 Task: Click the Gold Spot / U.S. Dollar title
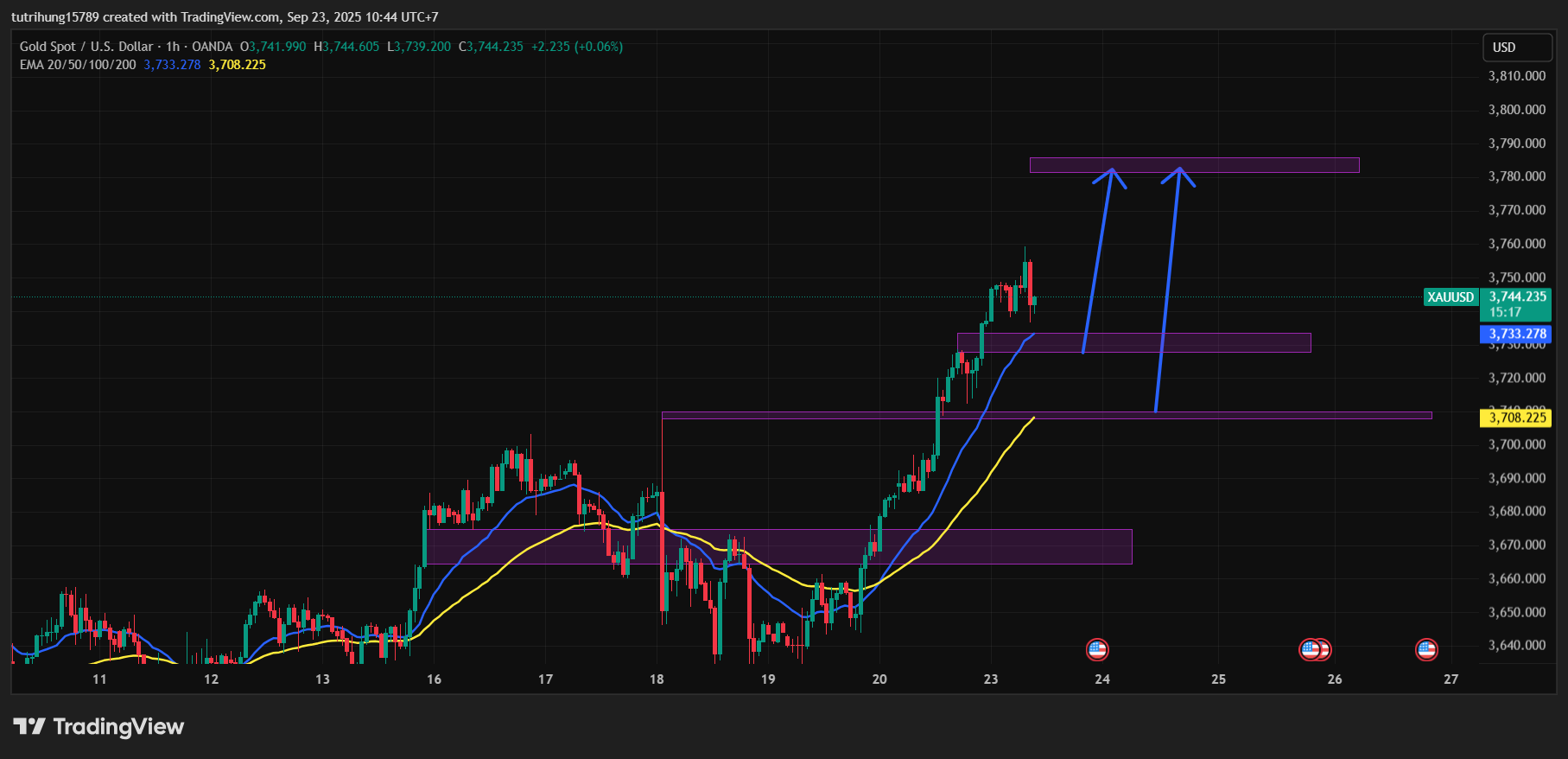tap(86, 47)
